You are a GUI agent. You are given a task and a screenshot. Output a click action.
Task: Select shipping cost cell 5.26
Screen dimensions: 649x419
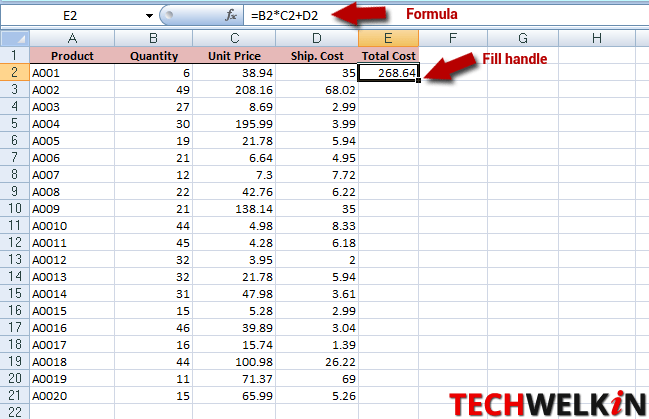(x=317, y=395)
